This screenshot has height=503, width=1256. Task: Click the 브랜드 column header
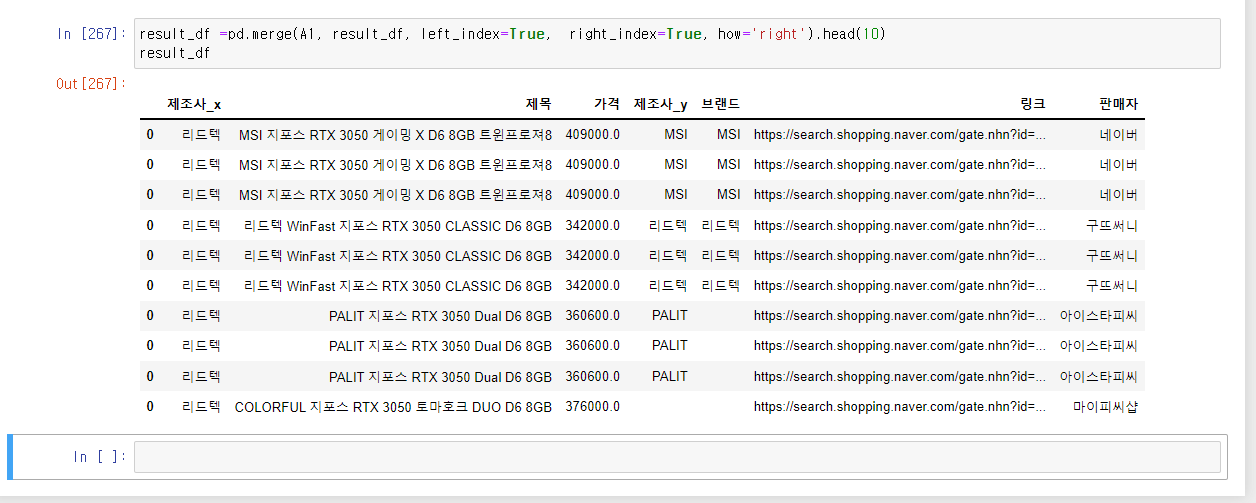pyautogui.click(x=721, y=103)
